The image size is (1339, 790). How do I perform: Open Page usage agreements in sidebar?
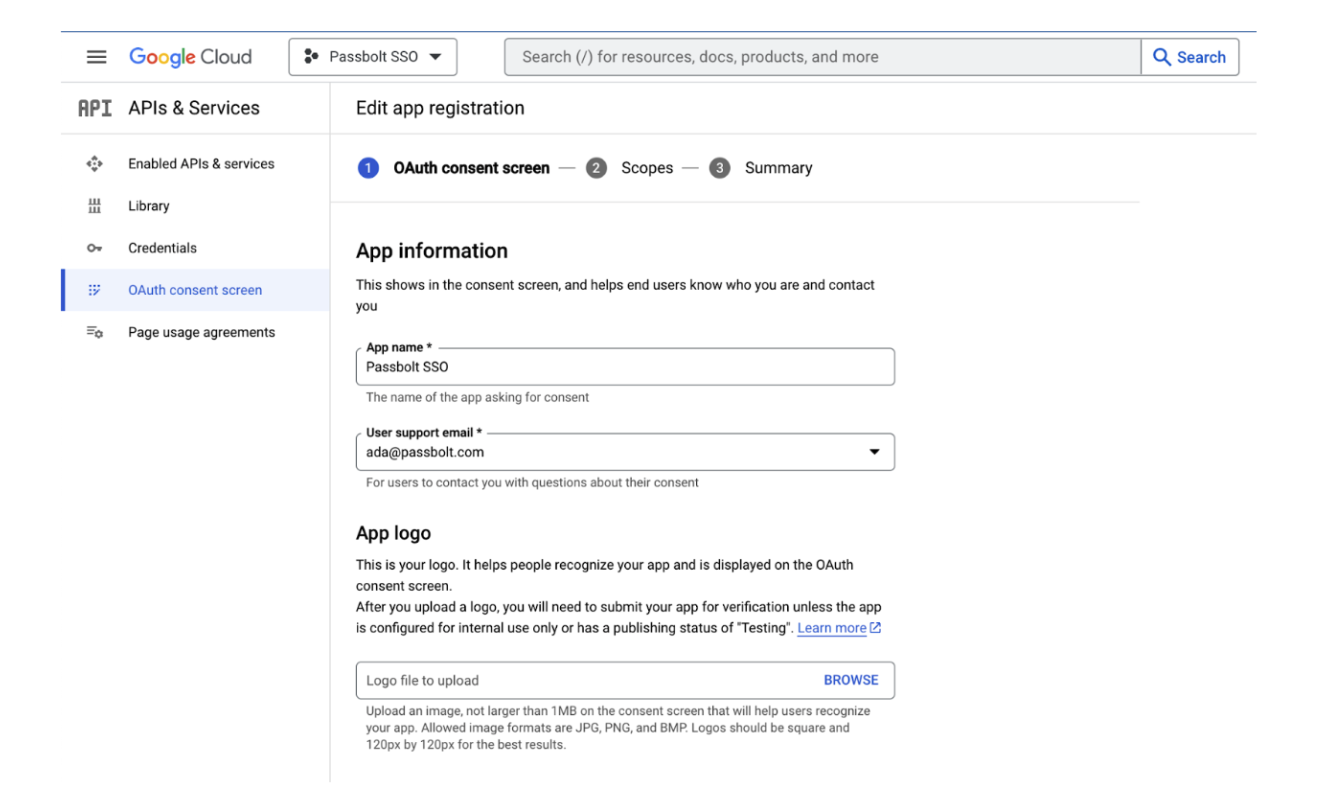click(x=201, y=332)
